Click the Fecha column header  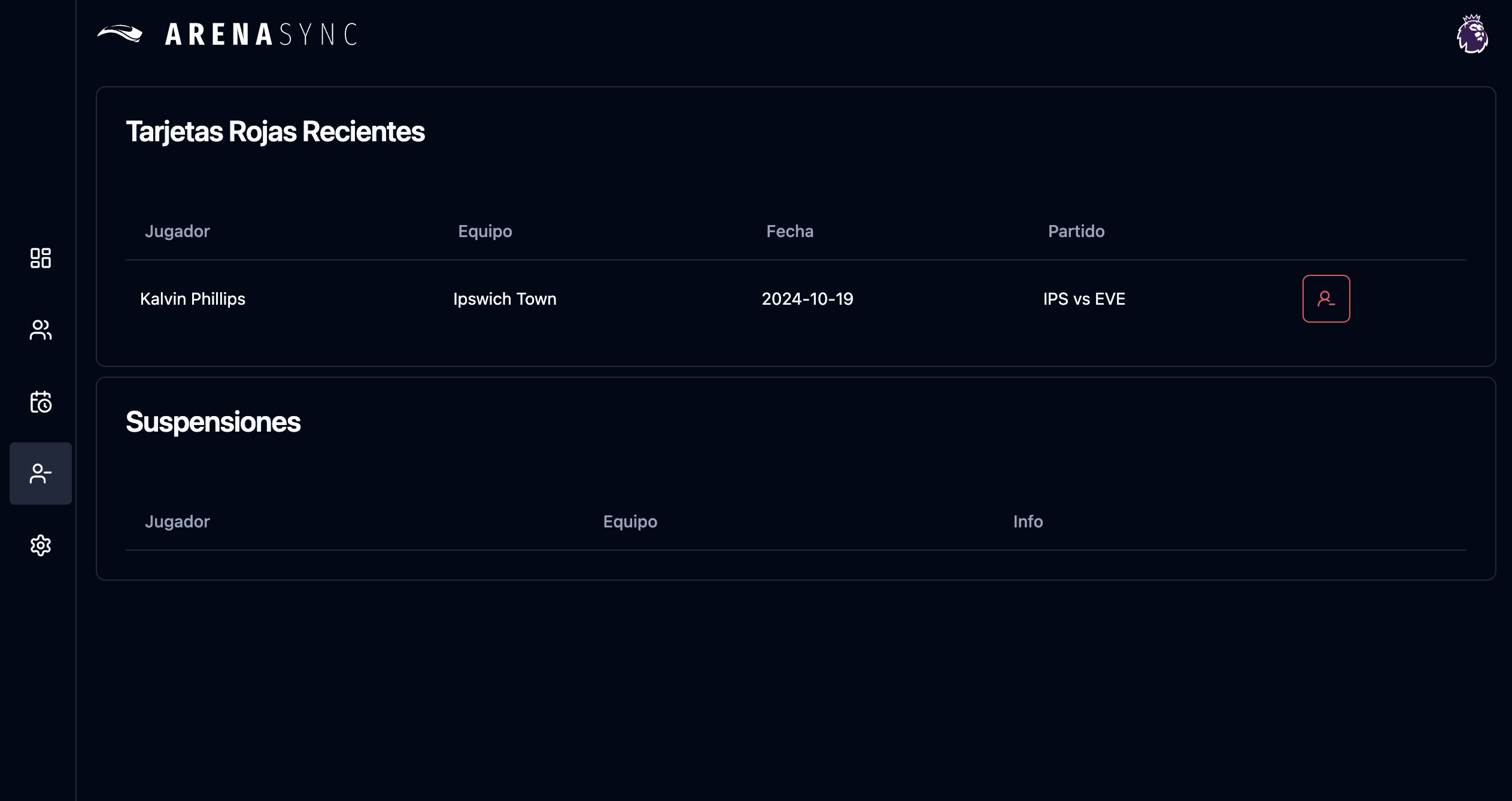point(790,231)
